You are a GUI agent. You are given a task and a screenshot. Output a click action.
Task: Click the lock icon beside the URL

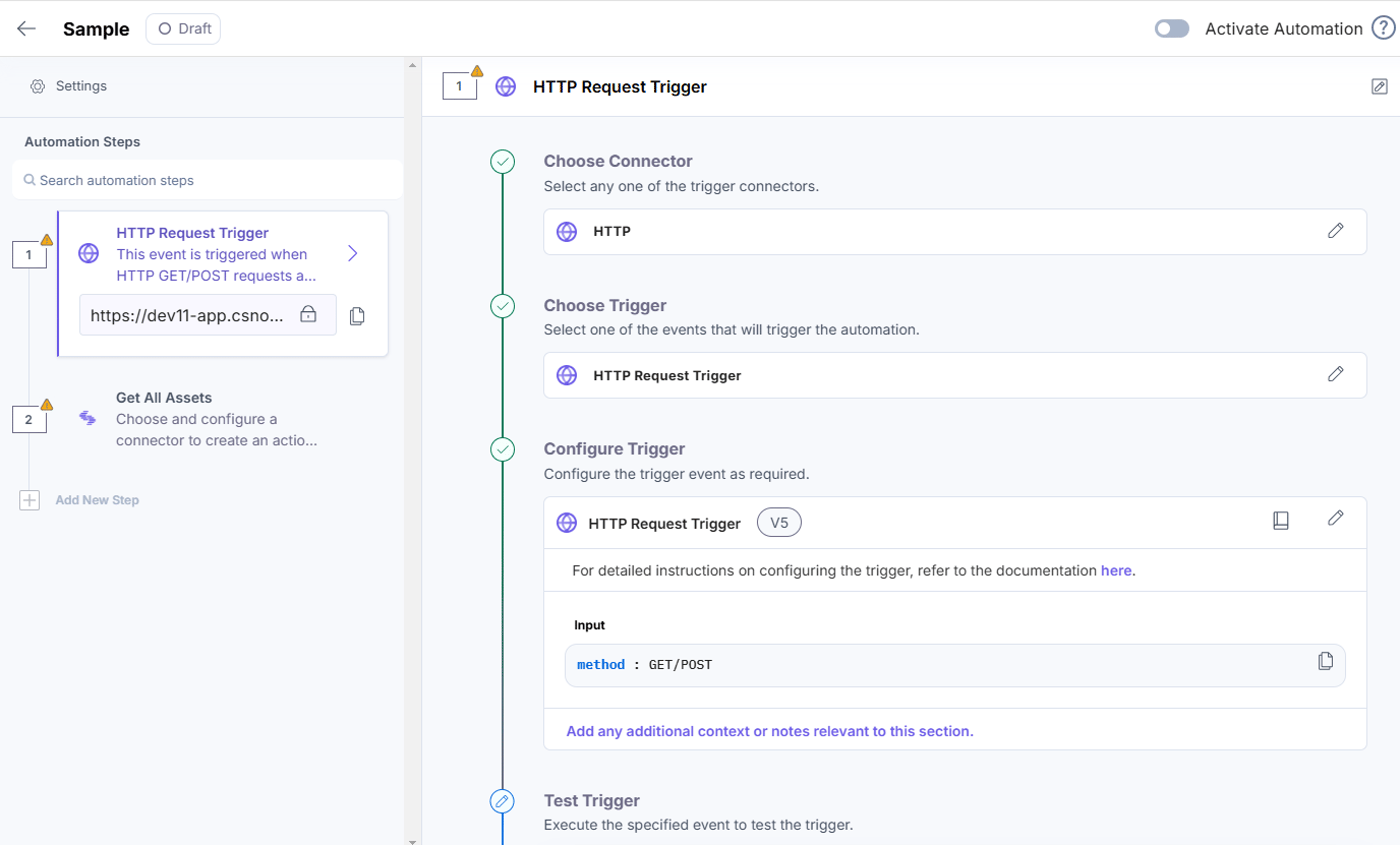[308, 314]
